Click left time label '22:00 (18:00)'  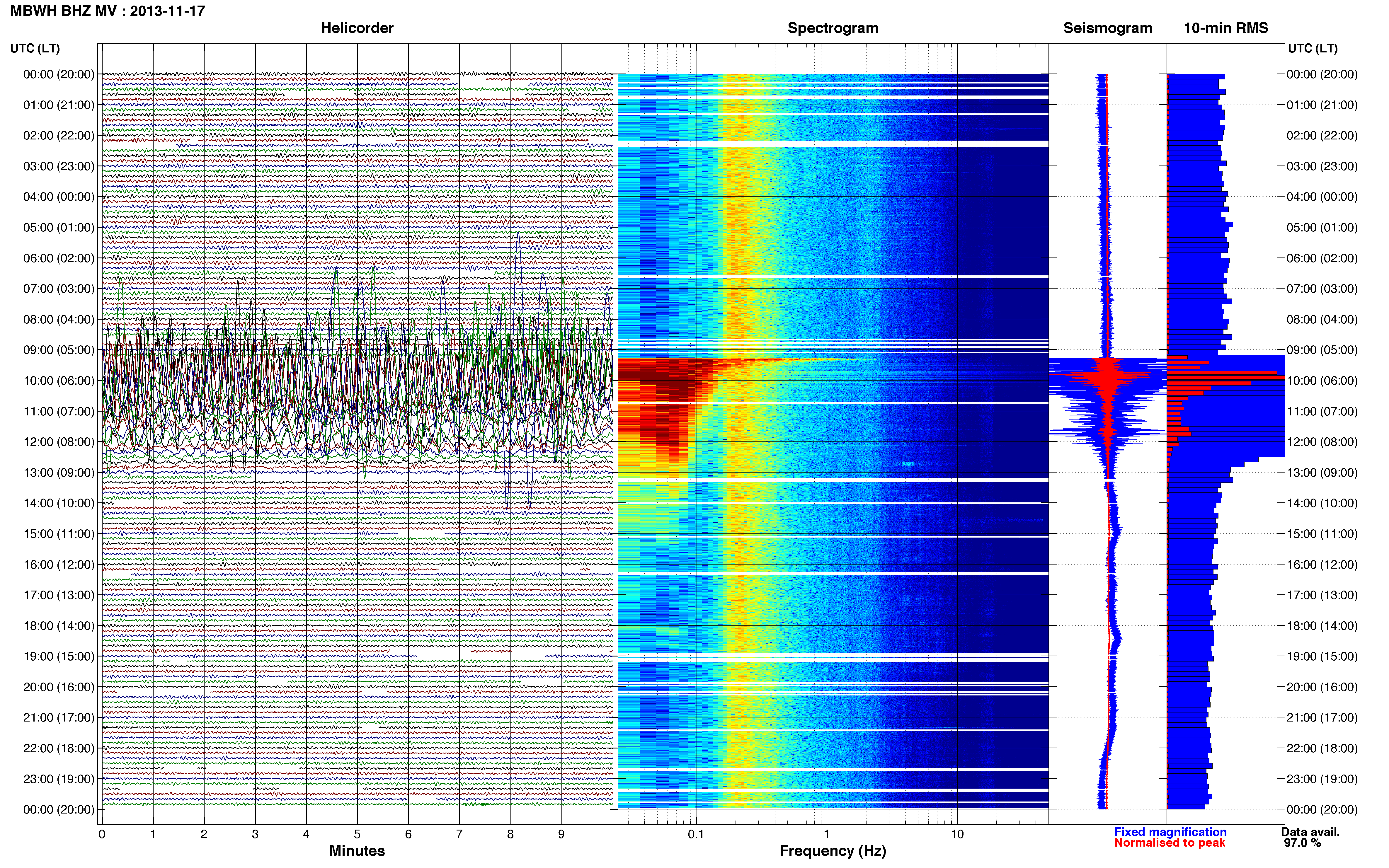pyautogui.click(x=59, y=748)
